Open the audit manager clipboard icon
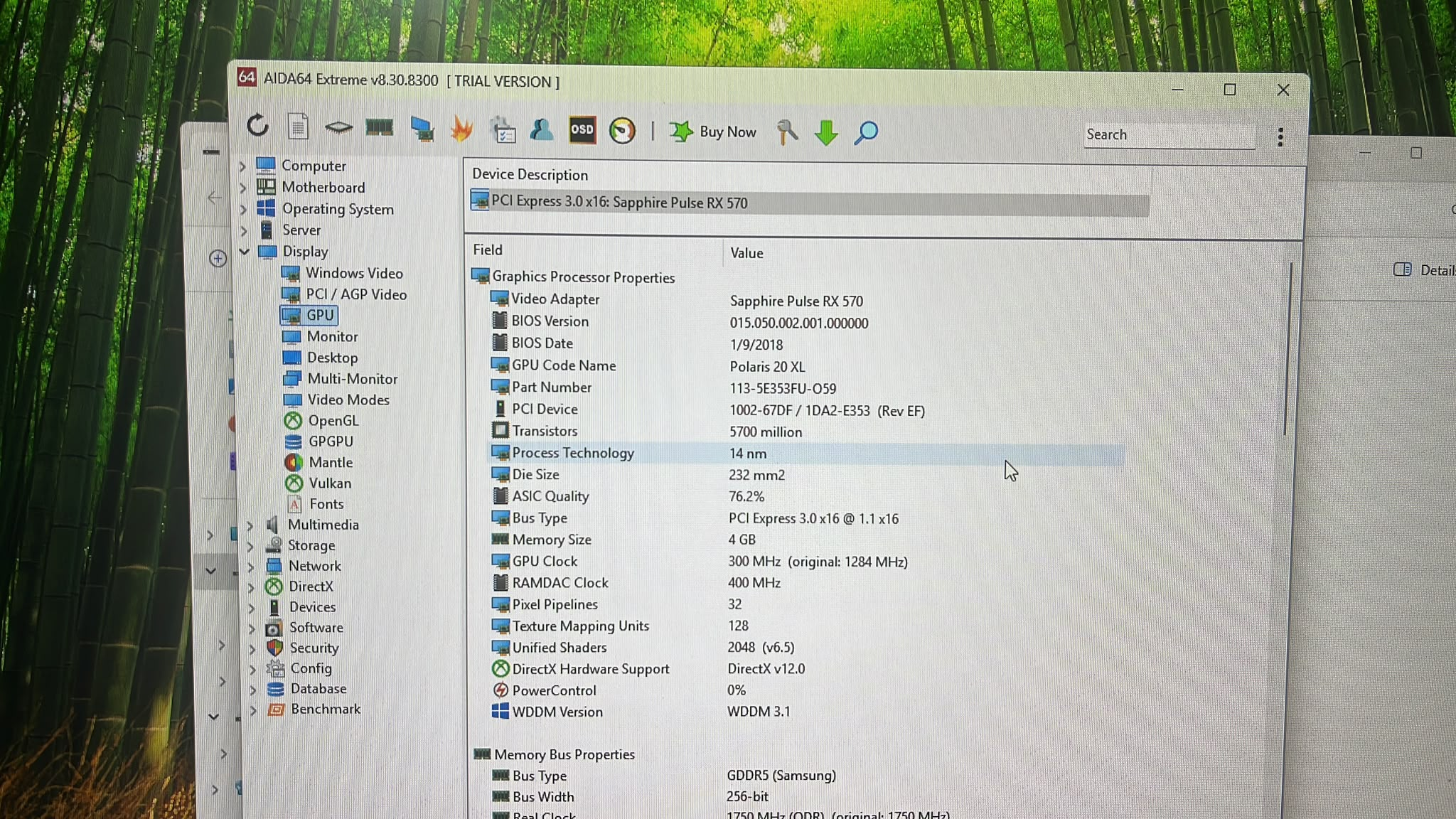This screenshot has height=819, width=1456. click(503, 130)
